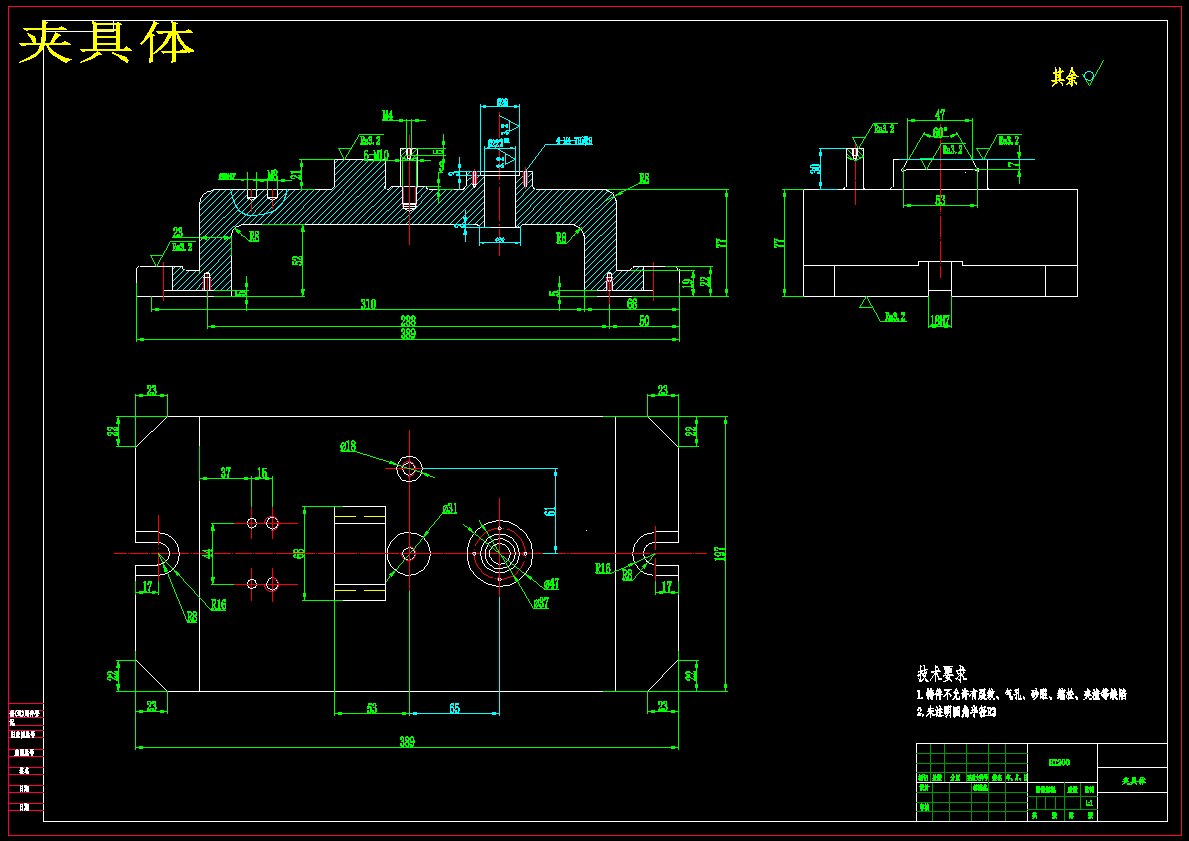1189x841 pixels.
Task: Select the 77 height dimension in section view
Action: tap(721, 243)
